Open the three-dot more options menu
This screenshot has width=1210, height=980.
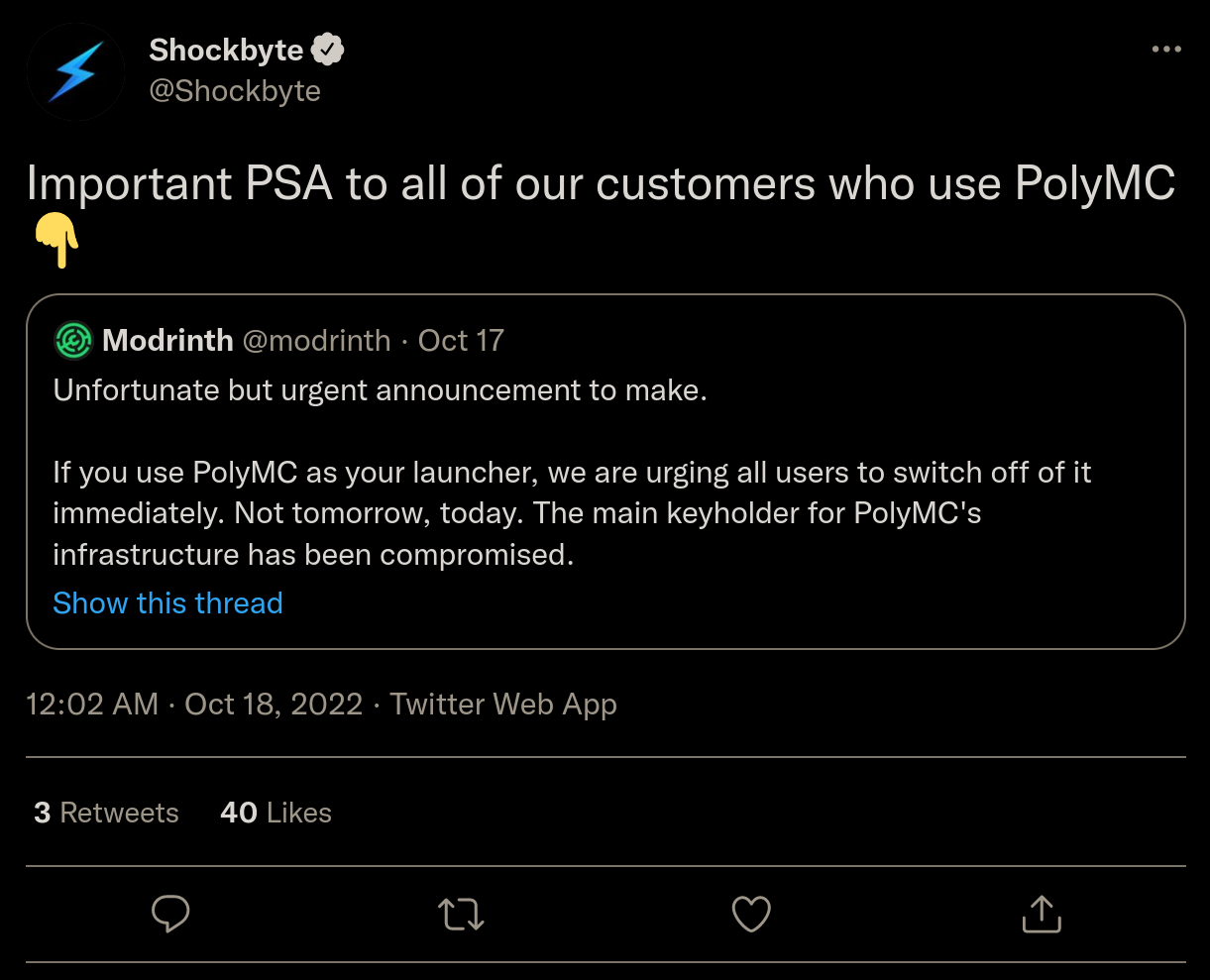coord(1166,50)
